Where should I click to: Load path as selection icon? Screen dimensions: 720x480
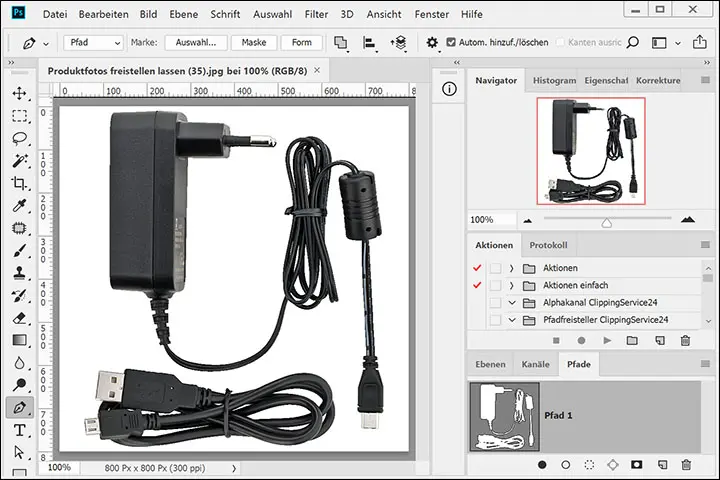[x=590, y=465]
